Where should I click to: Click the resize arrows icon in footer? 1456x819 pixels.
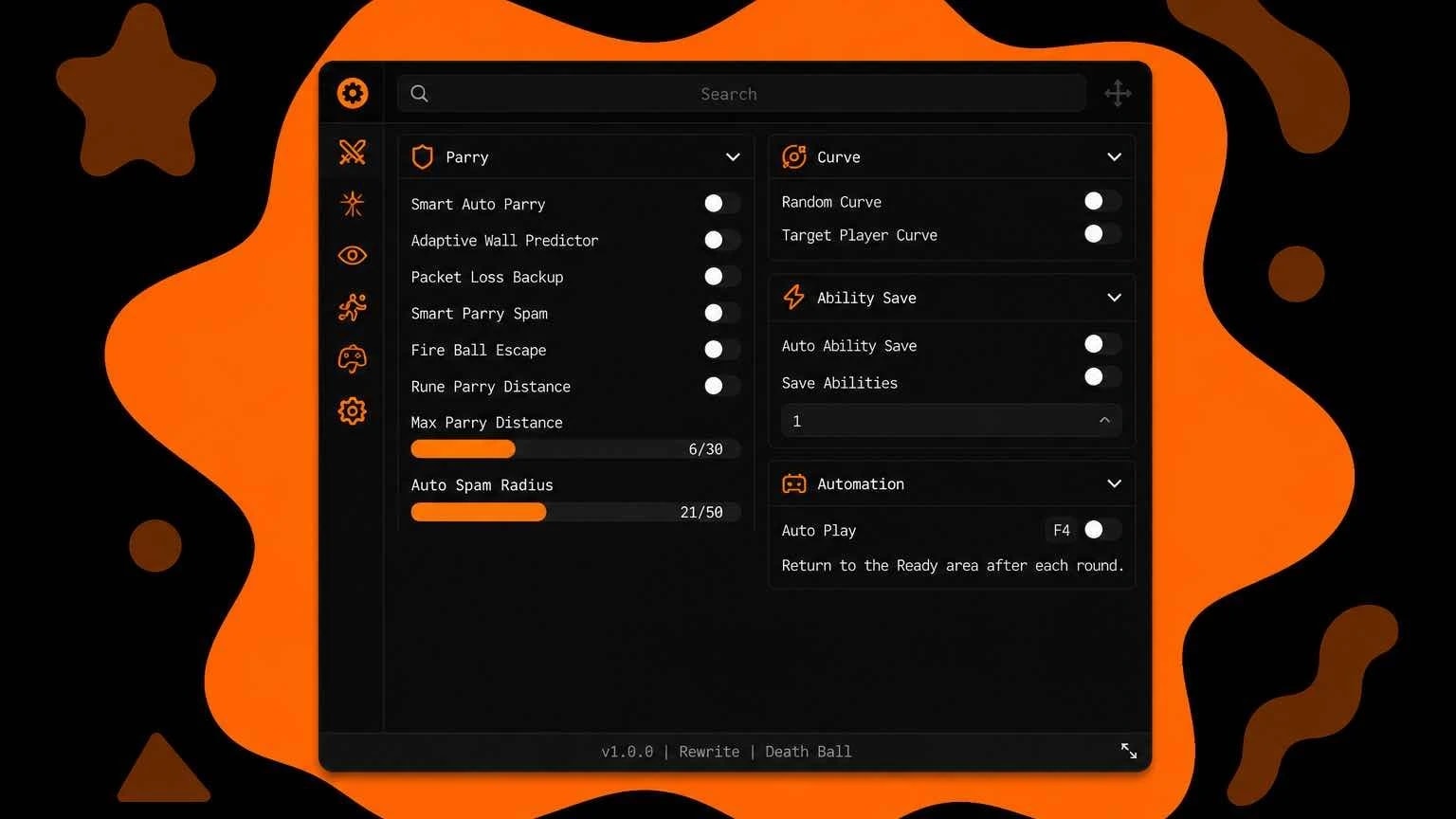[x=1129, y=751]
